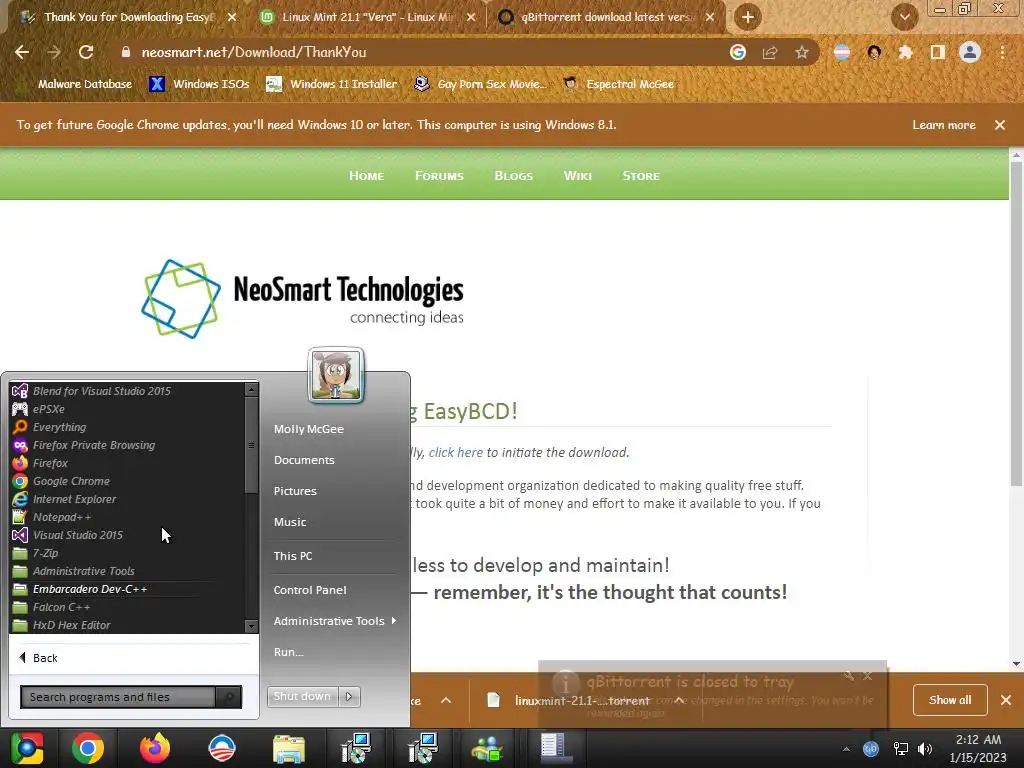Bookmark this page with the star icon
1024x768 pixels.
802,52
